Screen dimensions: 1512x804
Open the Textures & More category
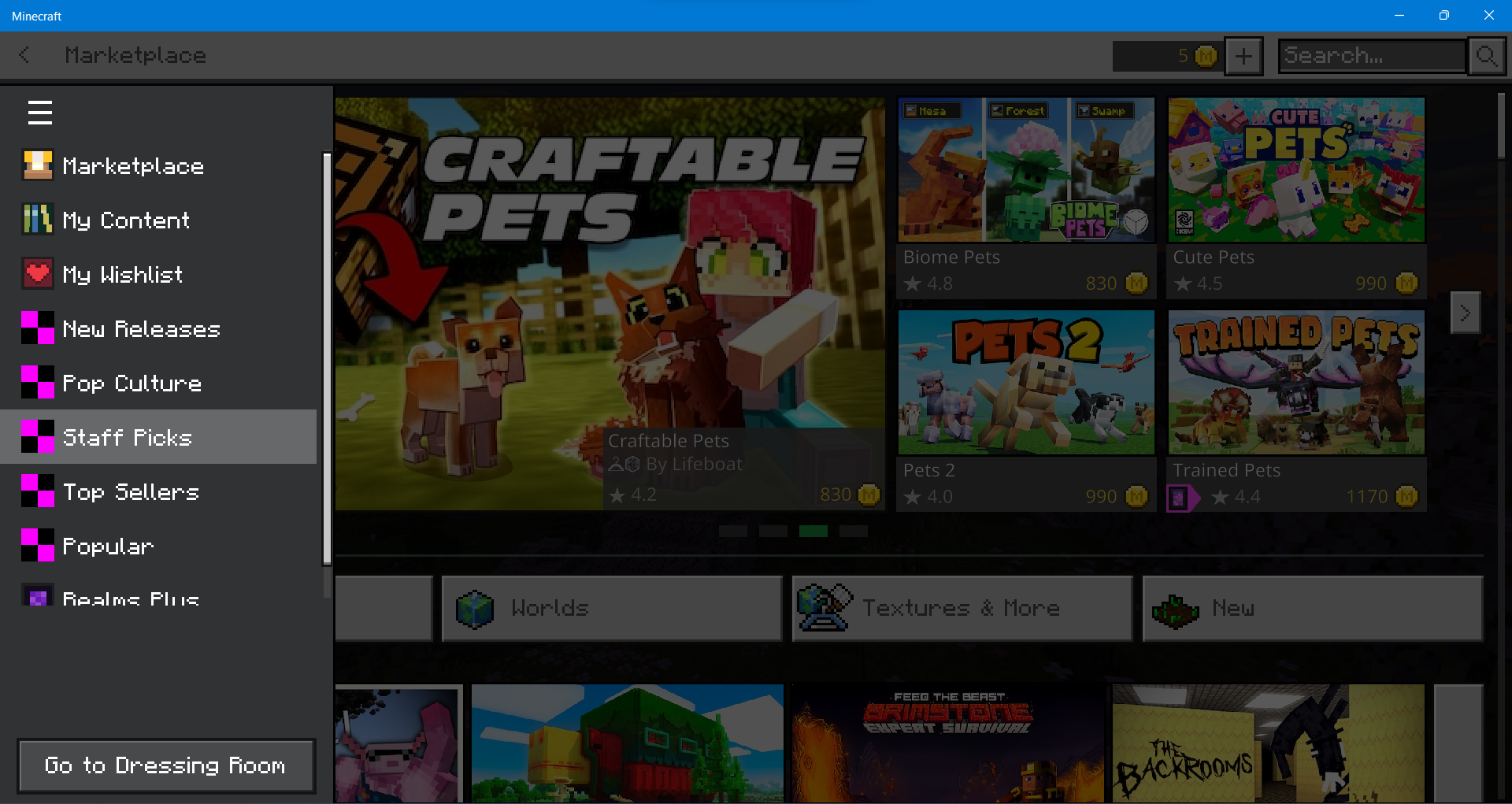(962, 608)
